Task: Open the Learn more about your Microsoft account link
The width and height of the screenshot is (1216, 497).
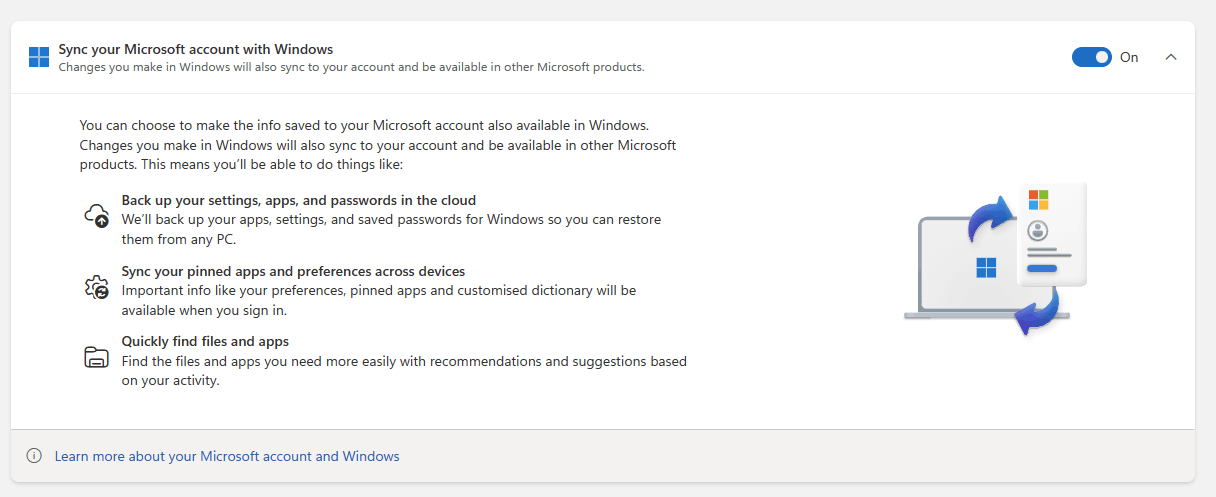Action: [x=227, y=456]
